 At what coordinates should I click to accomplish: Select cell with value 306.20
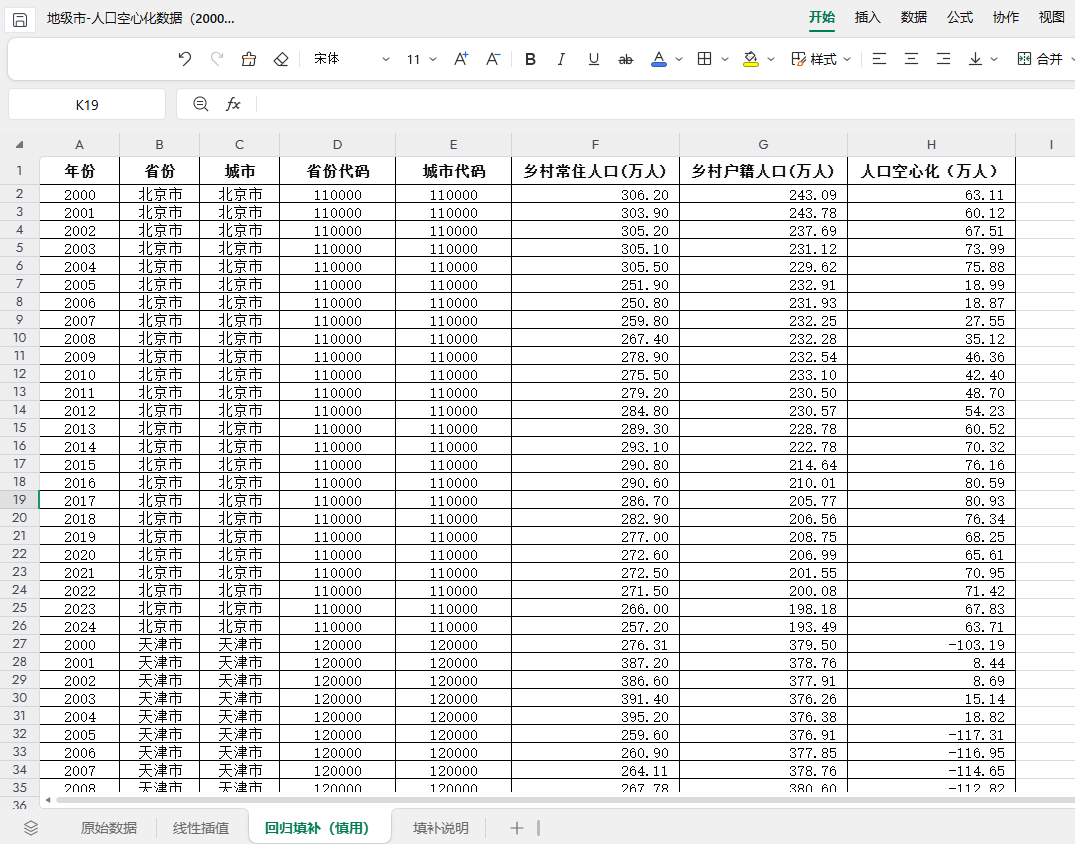[595, 194]
